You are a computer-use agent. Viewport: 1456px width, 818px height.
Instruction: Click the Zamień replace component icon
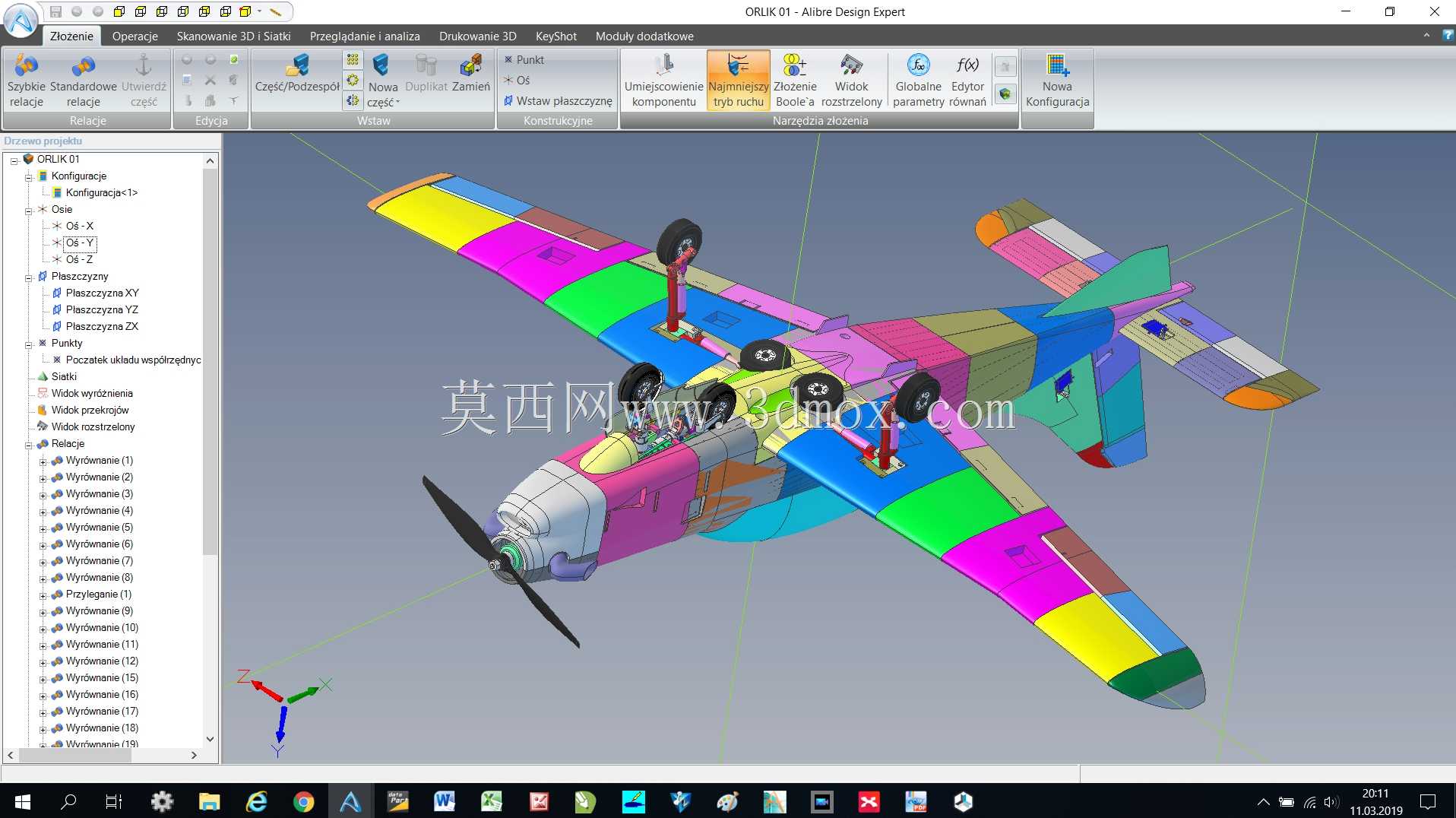coord(471,75)
